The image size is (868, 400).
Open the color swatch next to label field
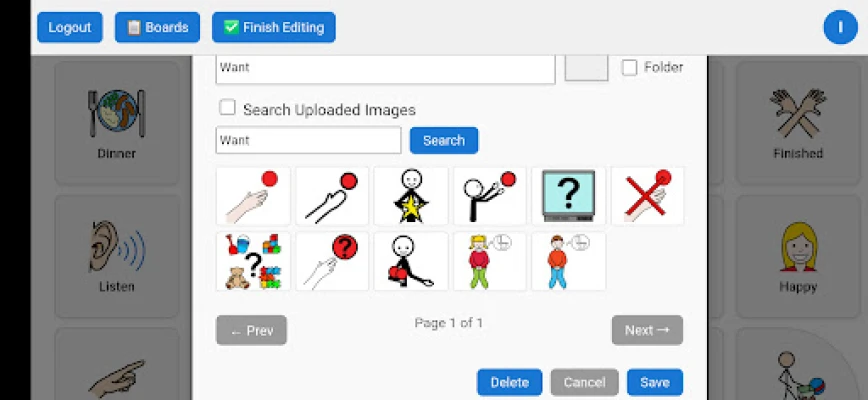click(x=586, y=67)
